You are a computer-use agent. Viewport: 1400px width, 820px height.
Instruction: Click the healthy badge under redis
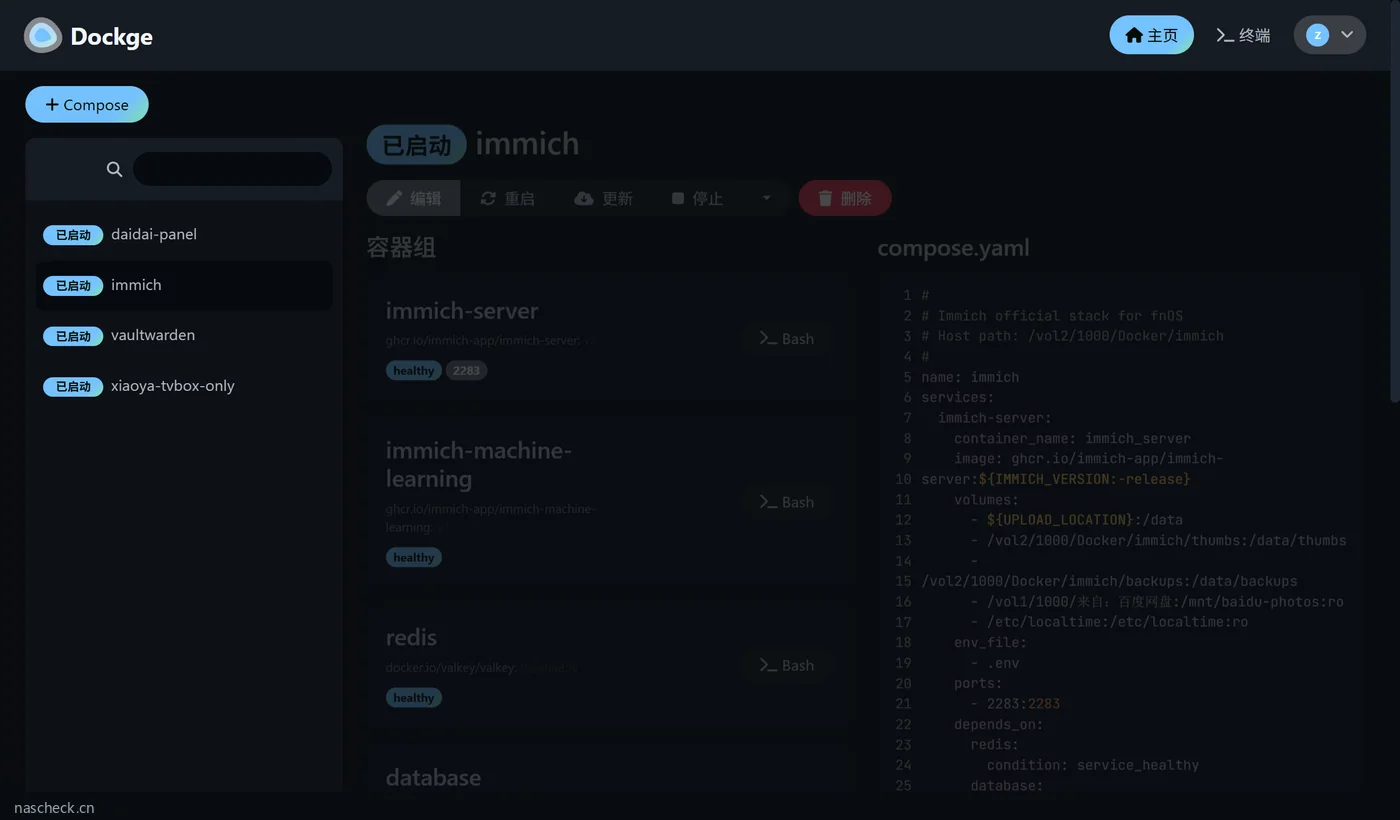point(414,698)
